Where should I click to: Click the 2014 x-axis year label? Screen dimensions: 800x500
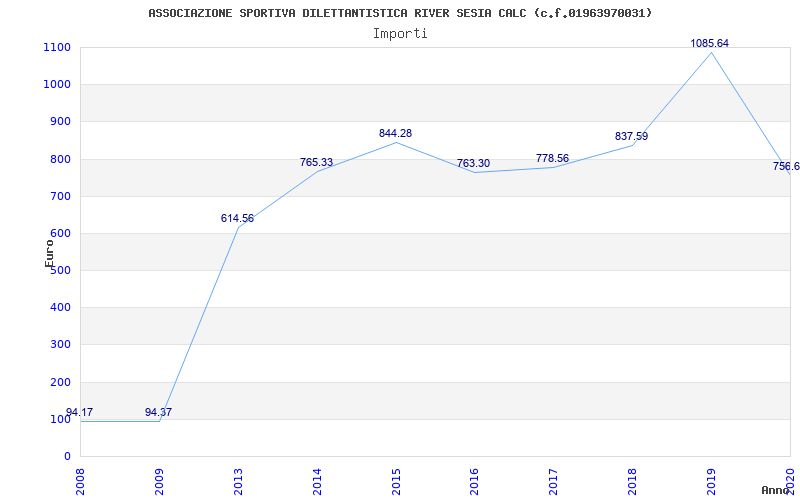pyautogui.click(x=317, y=482)
